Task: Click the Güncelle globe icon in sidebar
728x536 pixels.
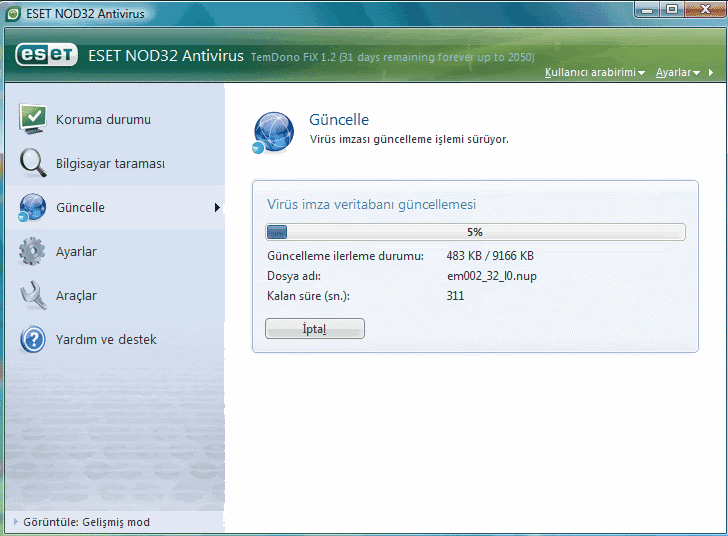Action: pos(32,207)
